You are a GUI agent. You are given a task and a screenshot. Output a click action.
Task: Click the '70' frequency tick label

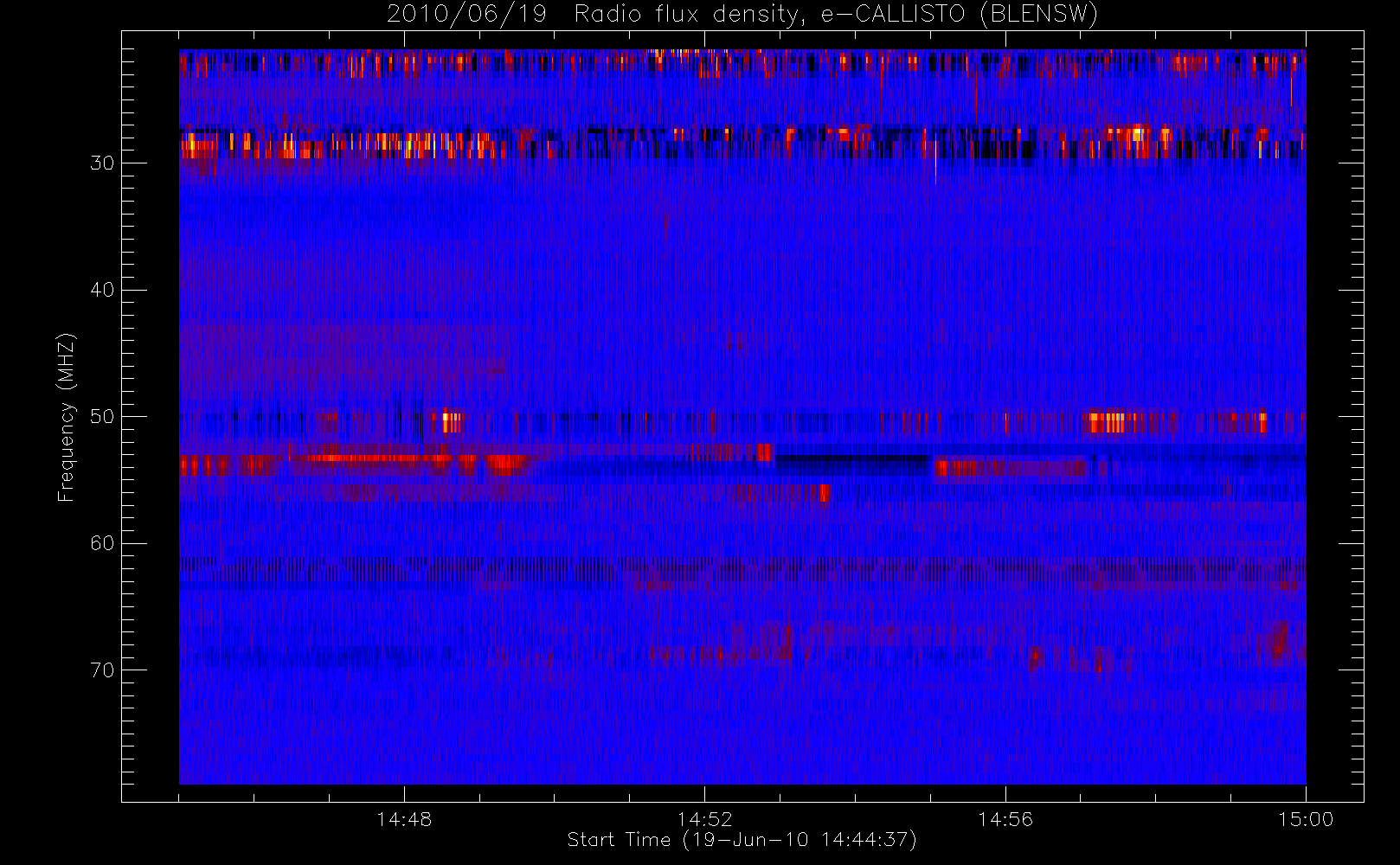[102, 670]
